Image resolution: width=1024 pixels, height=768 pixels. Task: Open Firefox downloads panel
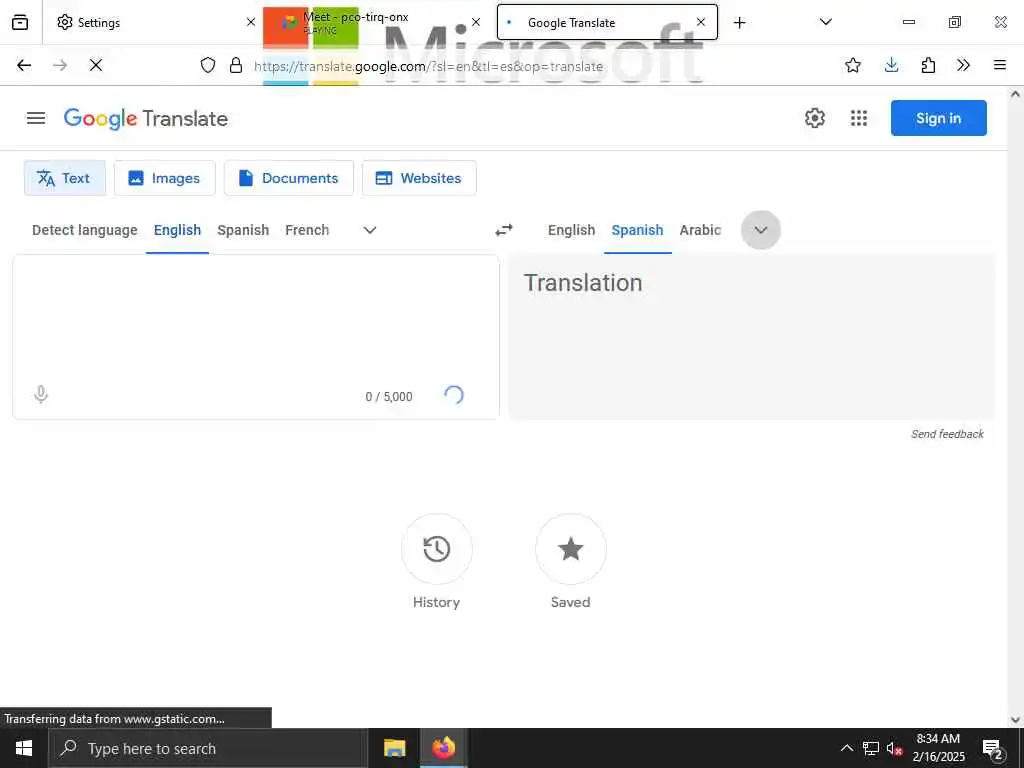tap(891, 65)
